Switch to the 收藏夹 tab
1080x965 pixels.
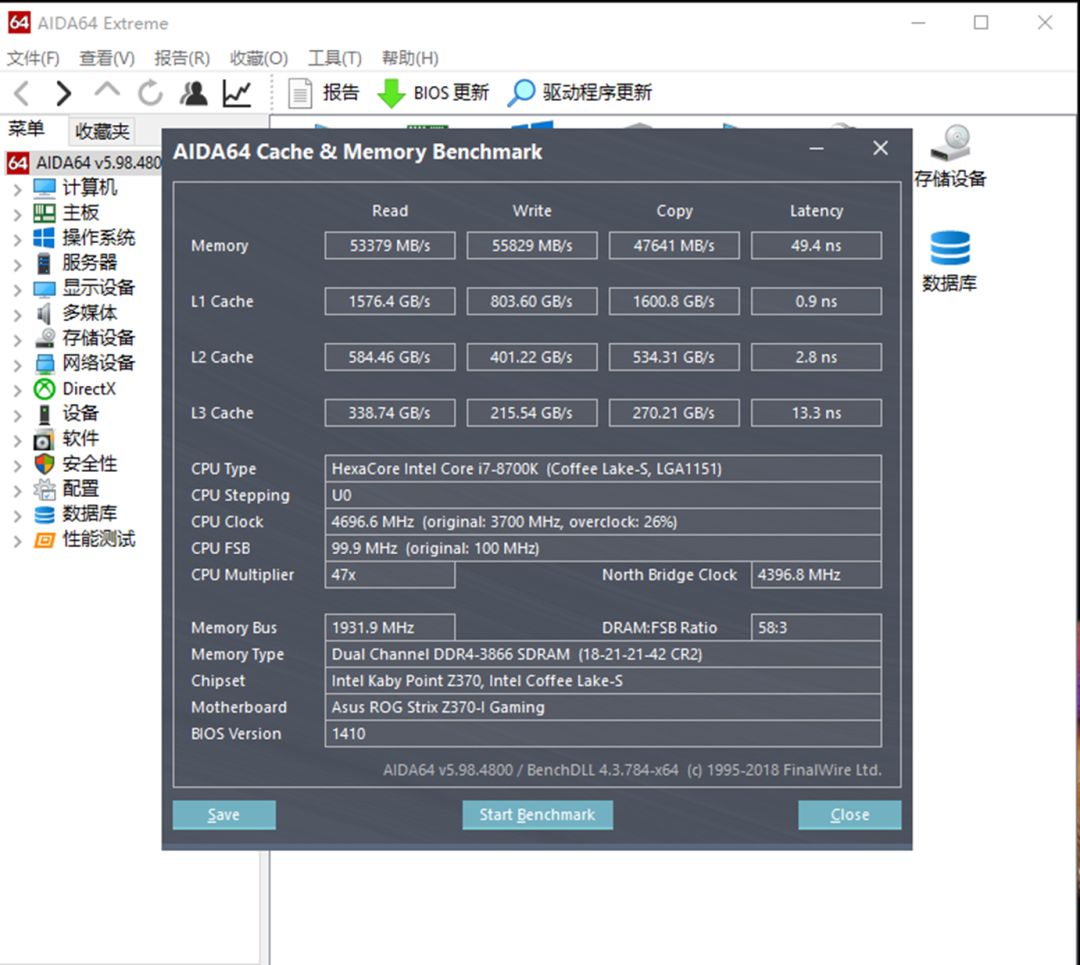pyautogui.click(x=102, y=130)
